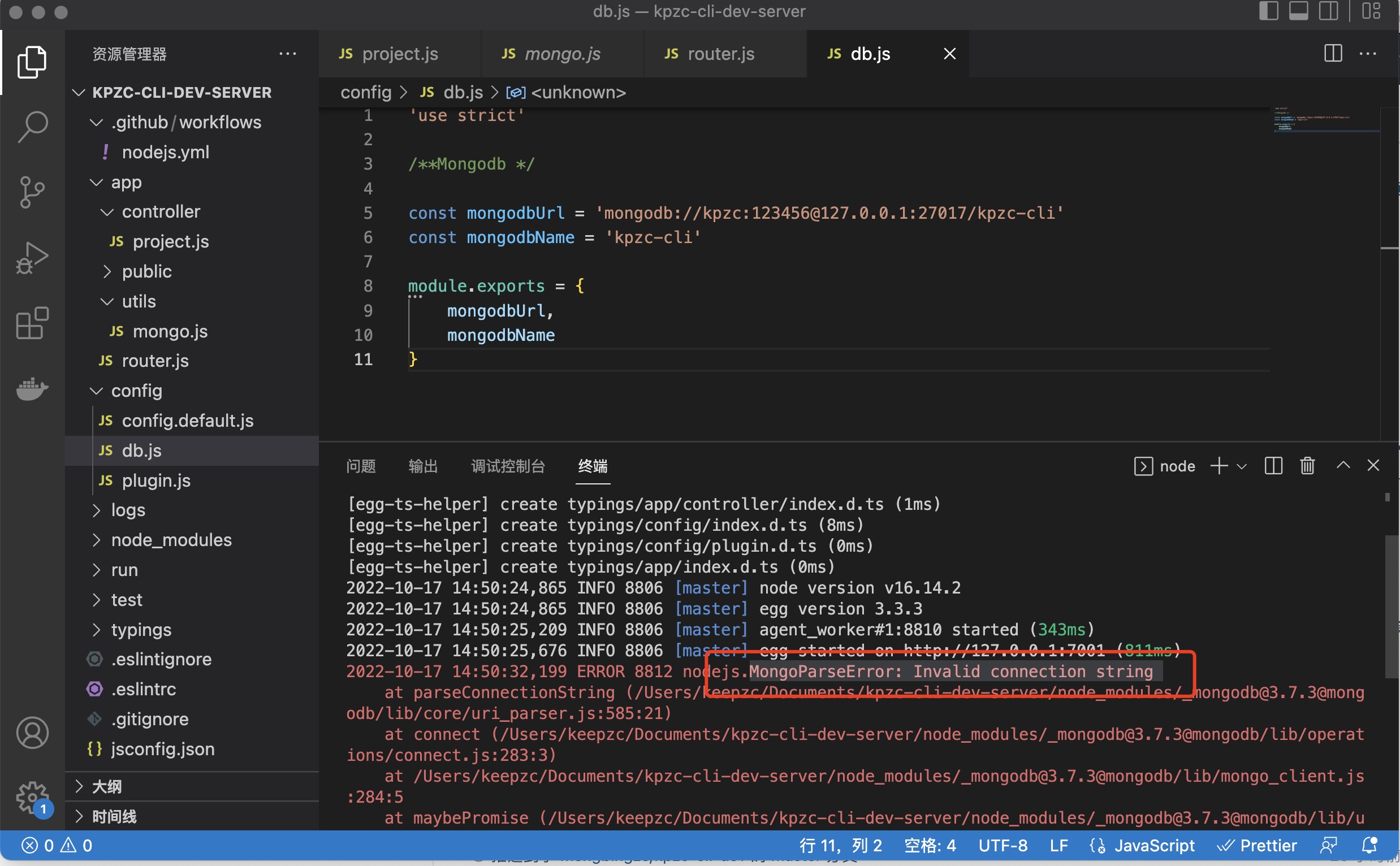Open the Accounts menu icon
The width and height of the screenshot is (1400, 866).
coord(32,733)
